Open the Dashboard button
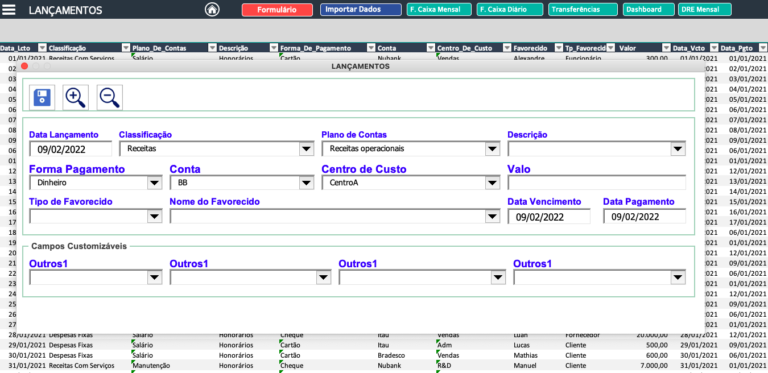 647,10
